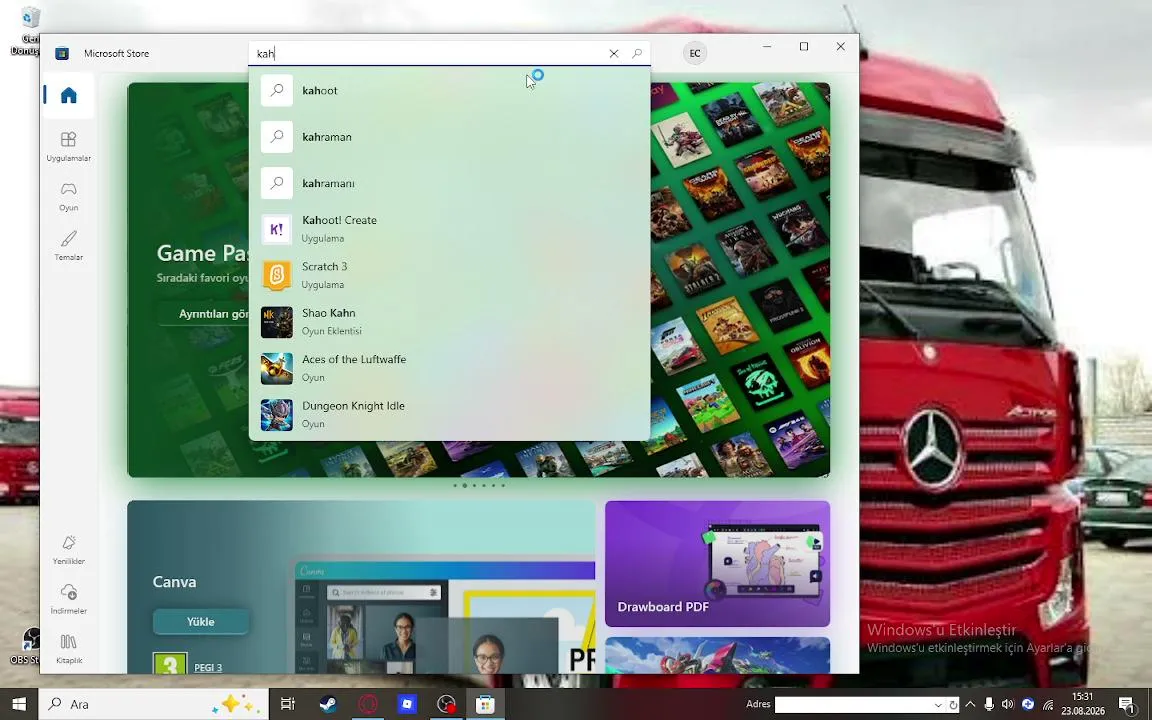Open the Home tab in Microsoft Store sidebar
Screen dimensions: 1152x720
(x=68, y=96)
